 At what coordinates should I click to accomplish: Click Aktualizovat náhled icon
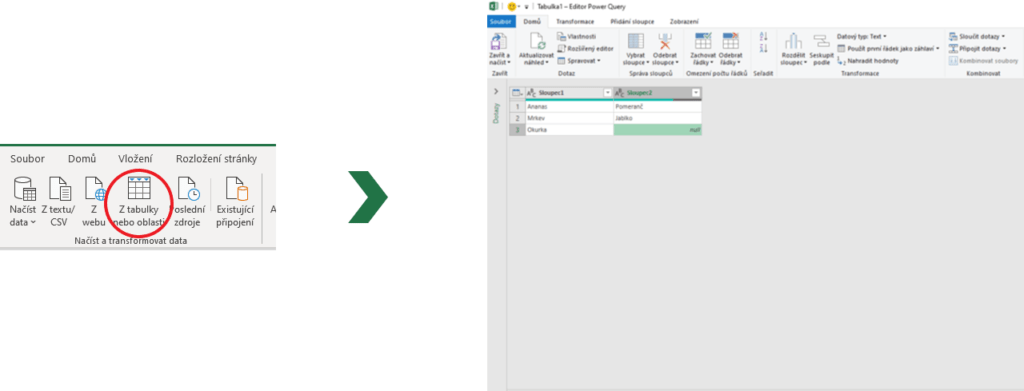[x=537, y=41]
